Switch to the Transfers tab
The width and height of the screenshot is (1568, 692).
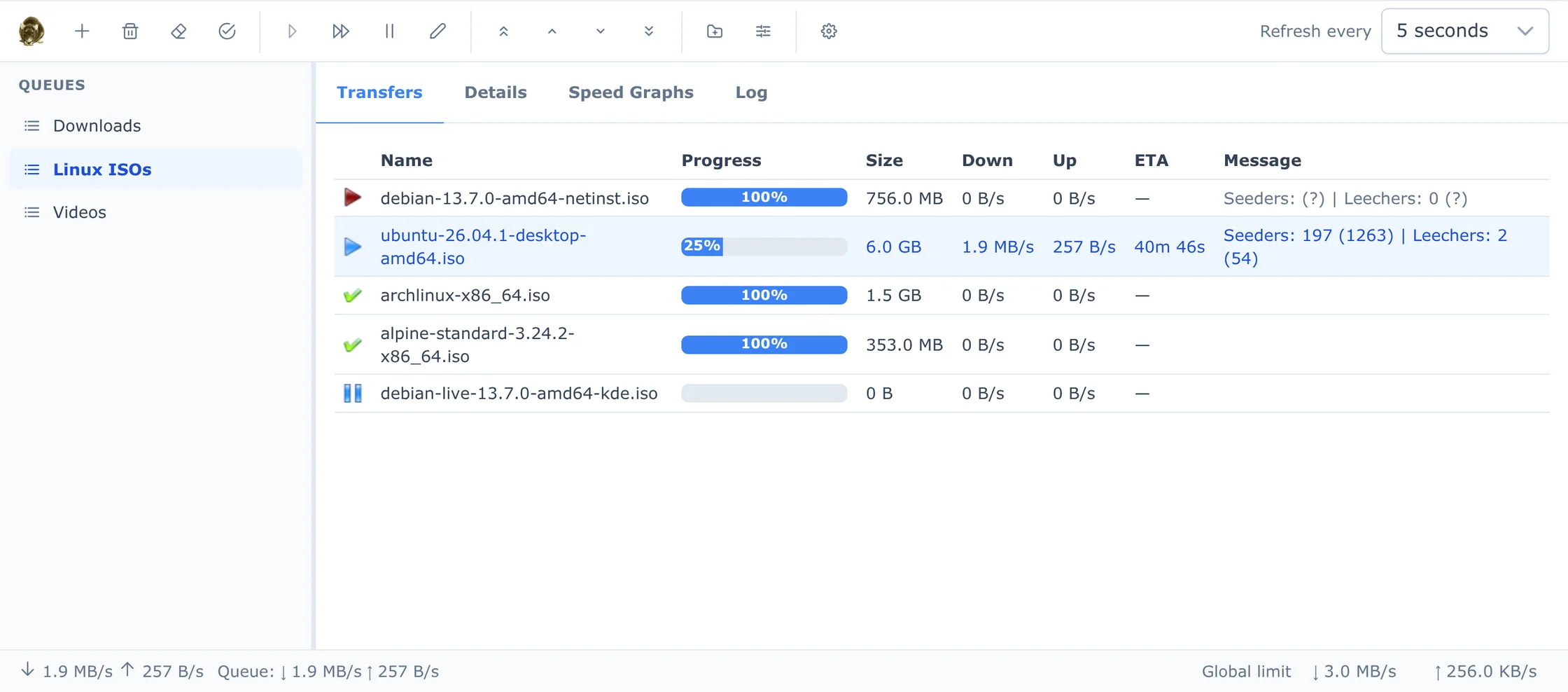(379, 92)
